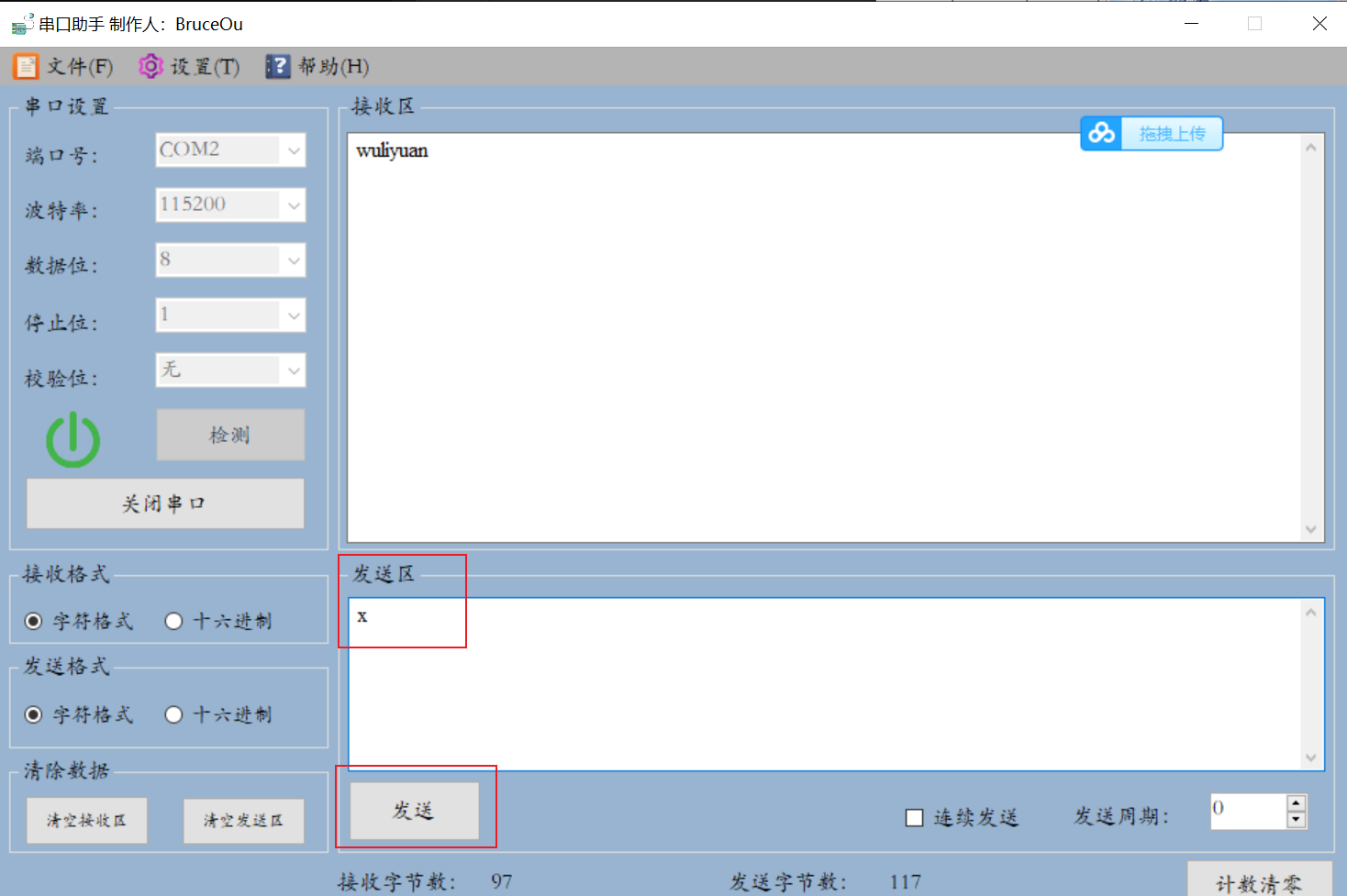The width and height of the screenshot is (1347, 896).
Task: Open the 文件(F) menu
Action: [63, 66]
